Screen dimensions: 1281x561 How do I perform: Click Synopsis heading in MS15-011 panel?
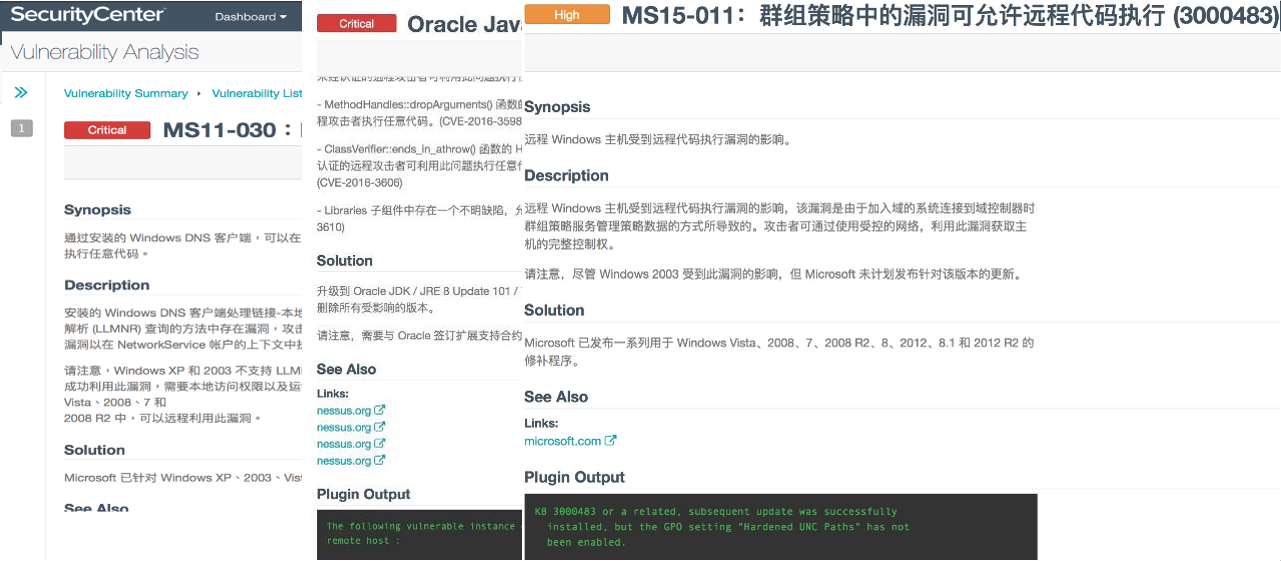click(x=558, y=107)
